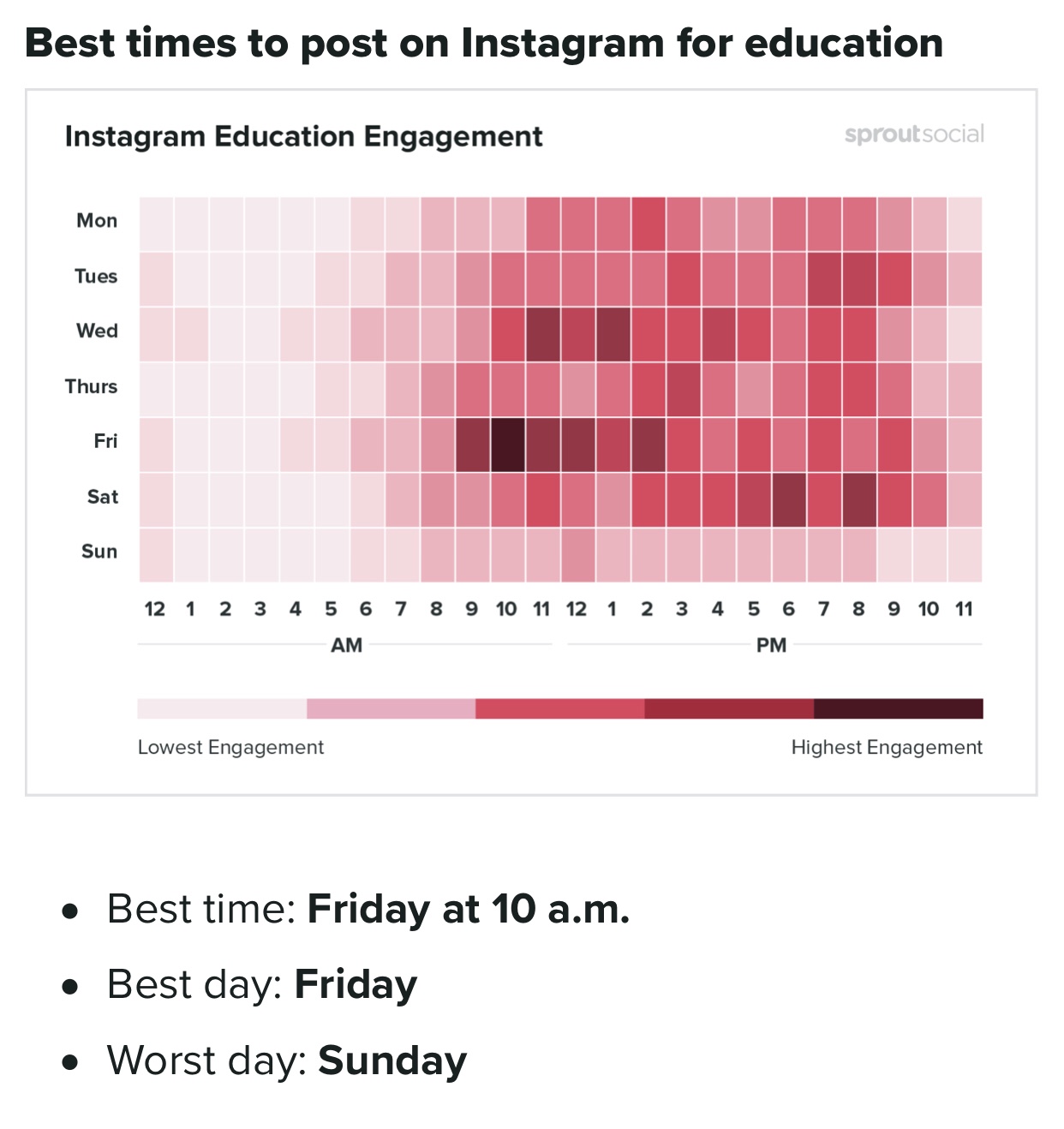This screenshot has width=1064, height=1129.
Task: Click the Monday 2 PM heatmap cell
Action: coord(648,224)
